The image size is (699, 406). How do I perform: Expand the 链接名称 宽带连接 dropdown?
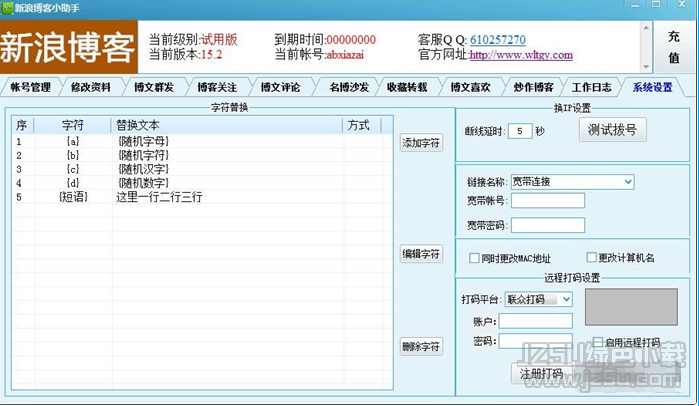click(628, 181)
